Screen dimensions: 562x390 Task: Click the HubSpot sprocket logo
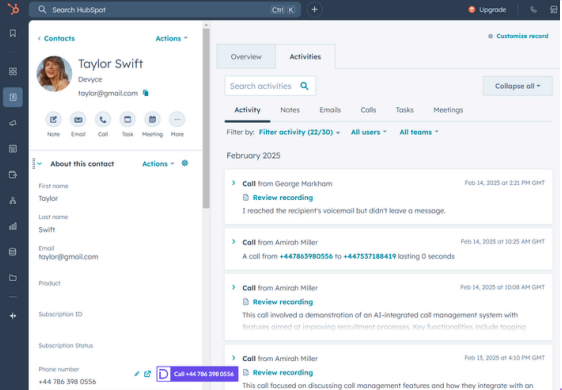[13, 9]
